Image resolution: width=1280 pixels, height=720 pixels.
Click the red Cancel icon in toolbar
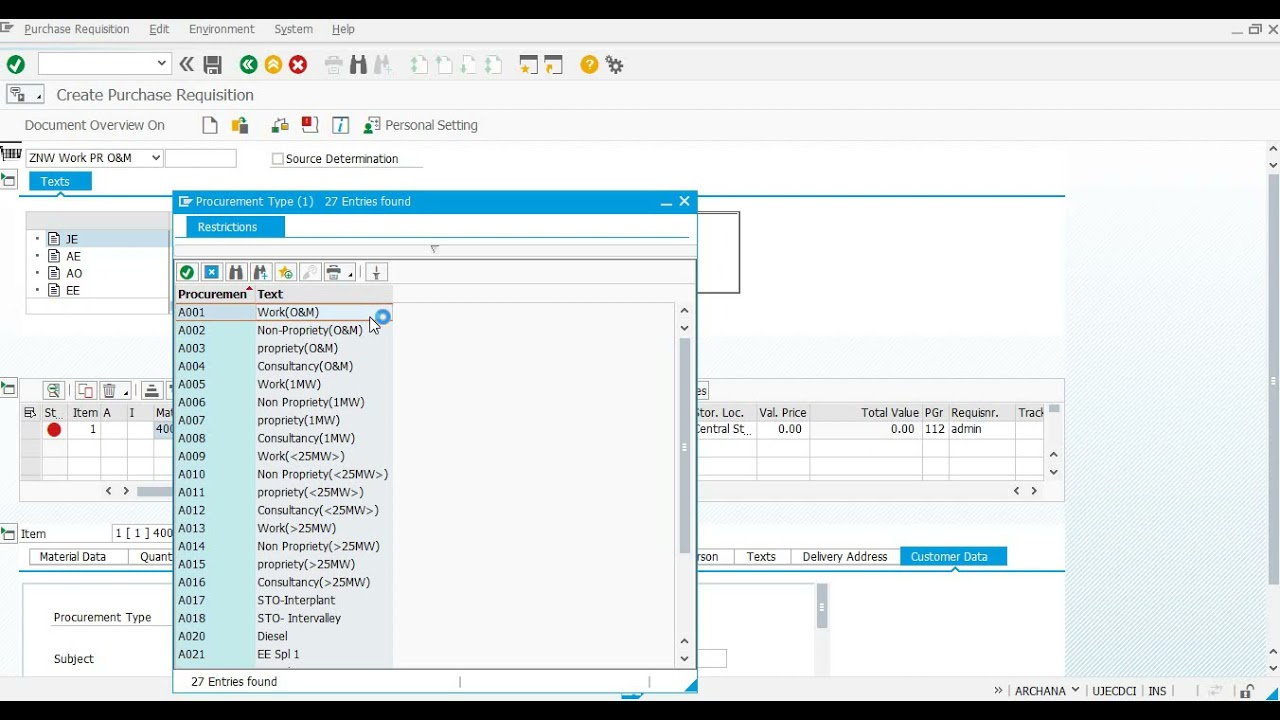point(298,65)
